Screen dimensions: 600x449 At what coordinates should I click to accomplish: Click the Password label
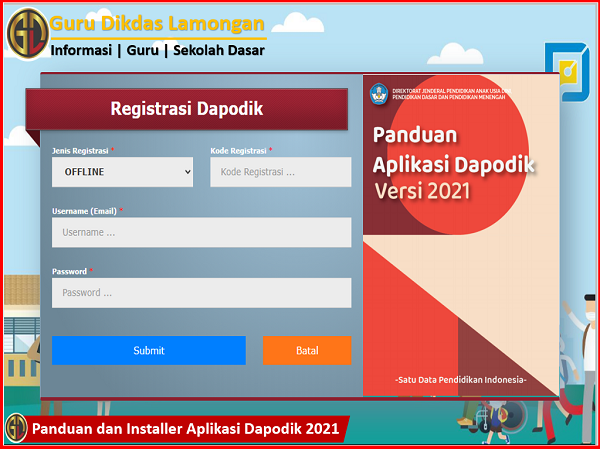coord(69,271)
